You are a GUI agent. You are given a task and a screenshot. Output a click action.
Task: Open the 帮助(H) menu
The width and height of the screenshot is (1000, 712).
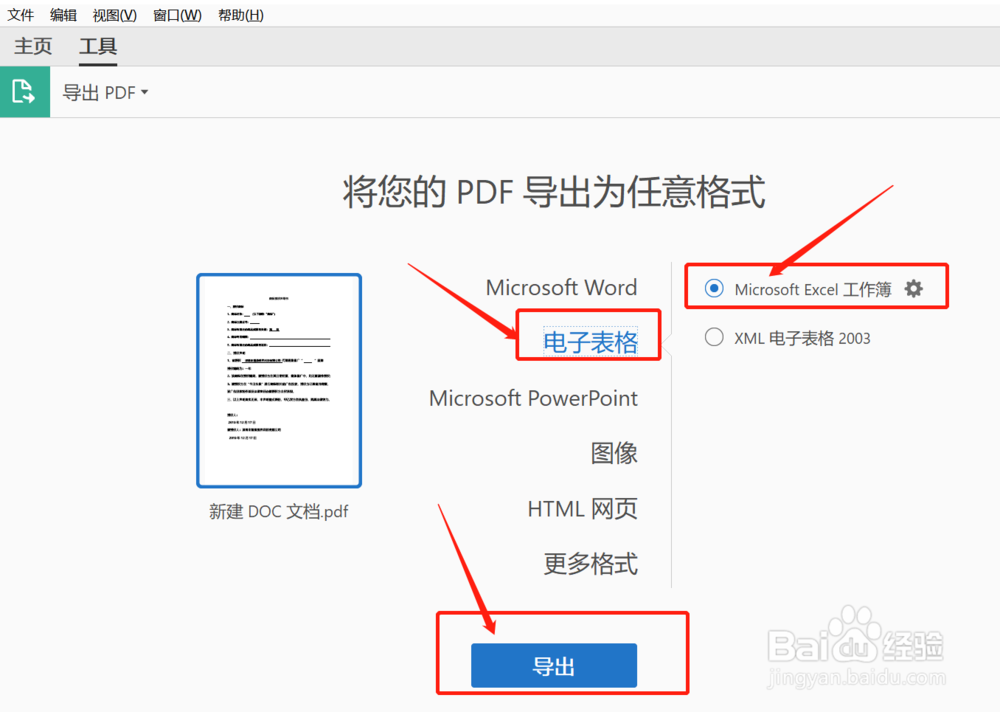(240, 15)
